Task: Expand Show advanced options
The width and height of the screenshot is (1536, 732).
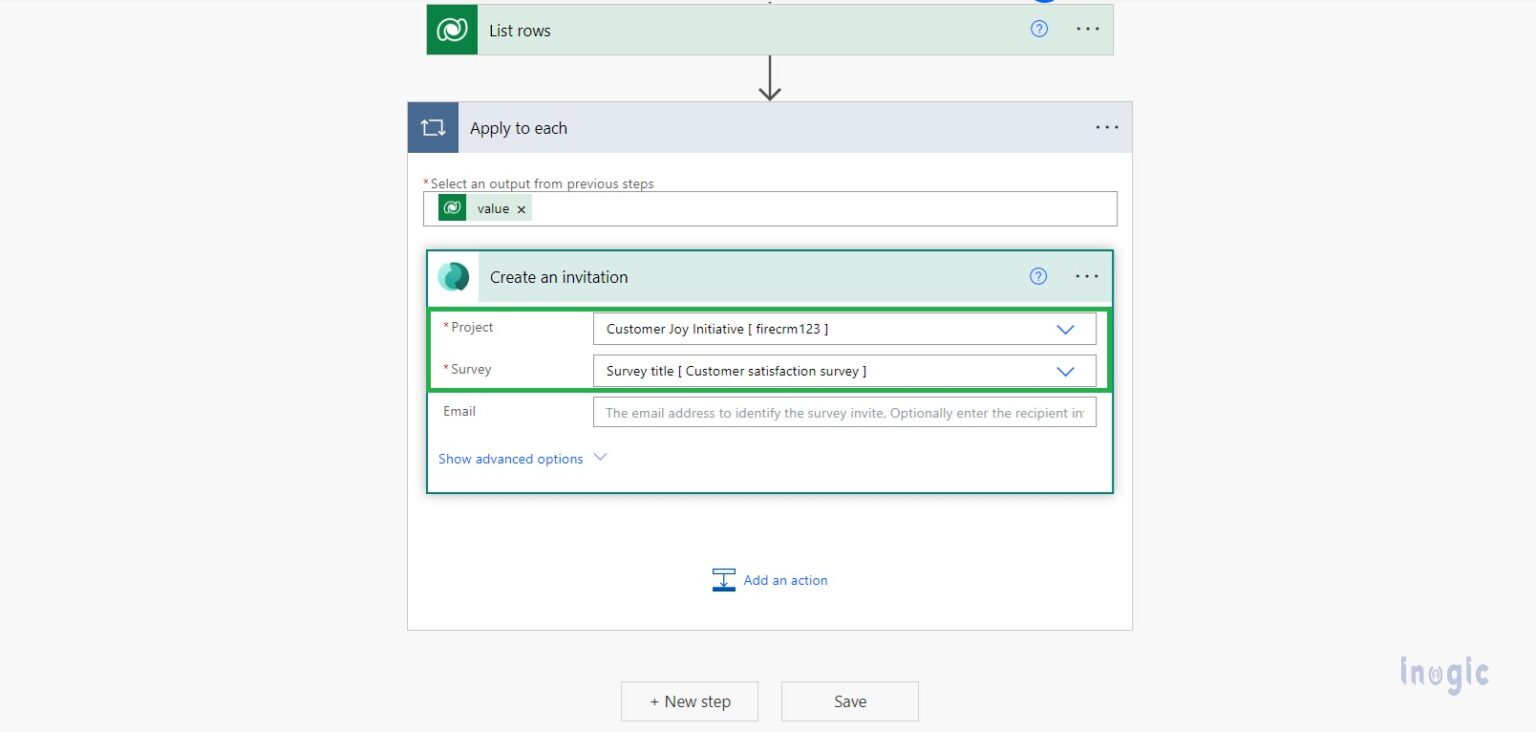Action: [x=511, y=458]
